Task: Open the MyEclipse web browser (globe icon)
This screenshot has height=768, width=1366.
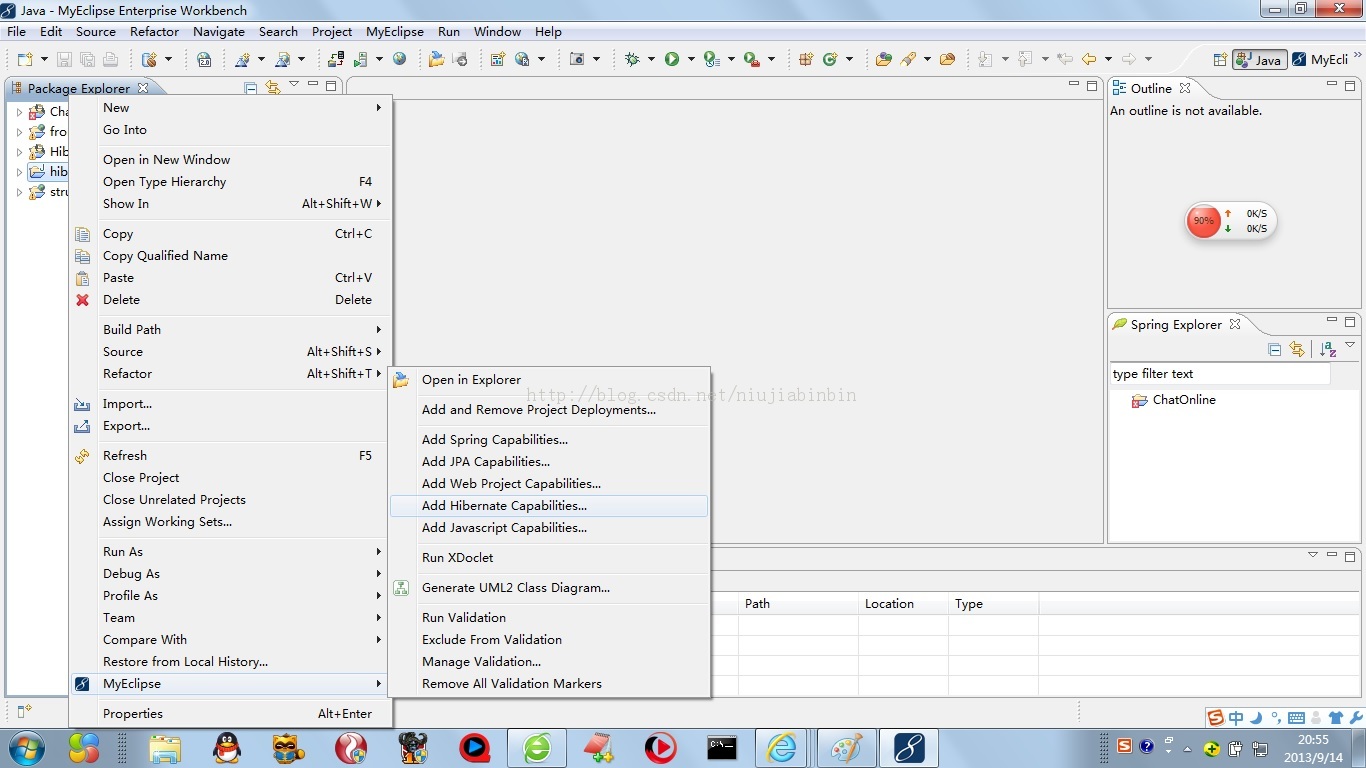Action: click(x=401, y=59)
